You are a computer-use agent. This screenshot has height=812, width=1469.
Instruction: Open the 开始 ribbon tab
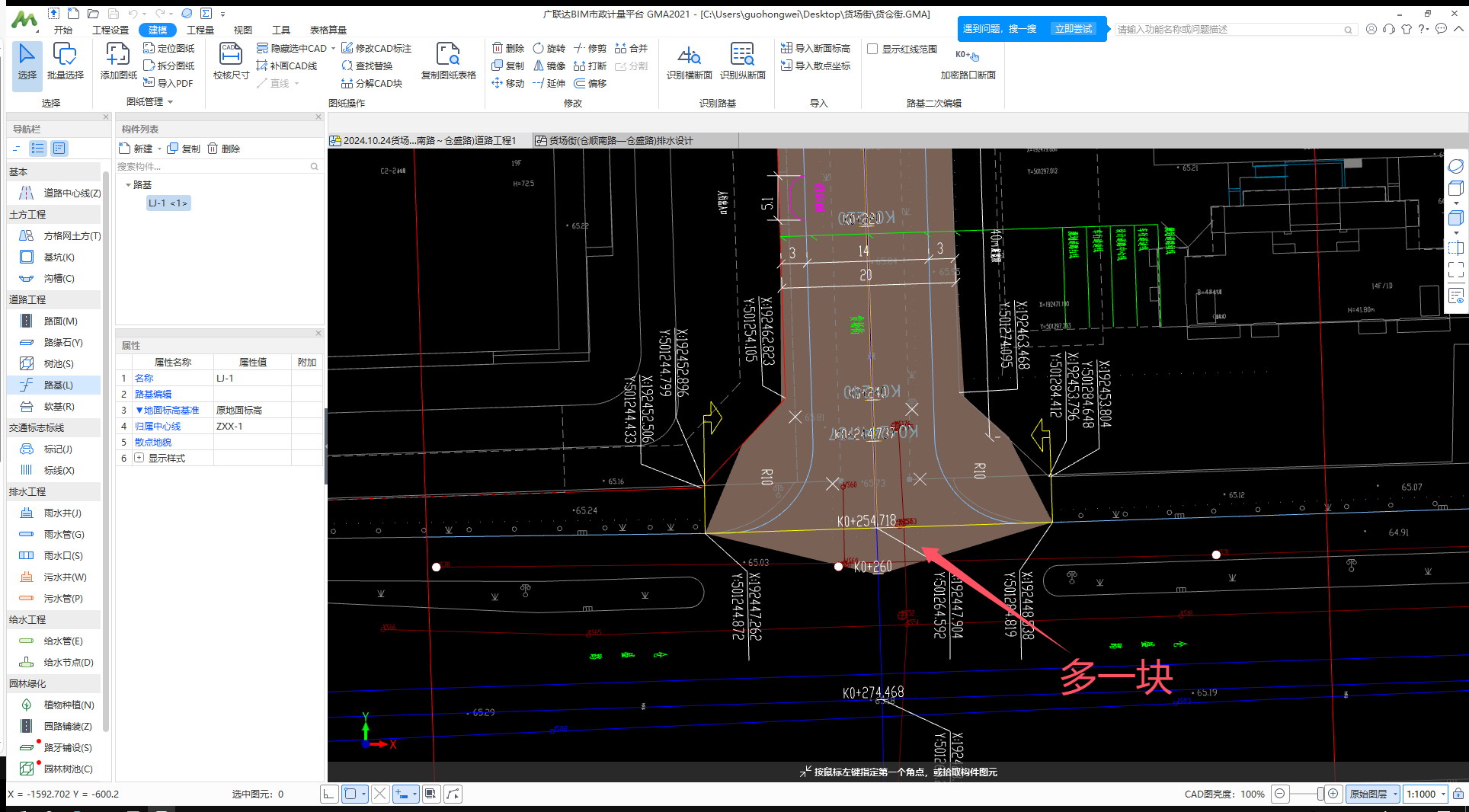(63, 30)
